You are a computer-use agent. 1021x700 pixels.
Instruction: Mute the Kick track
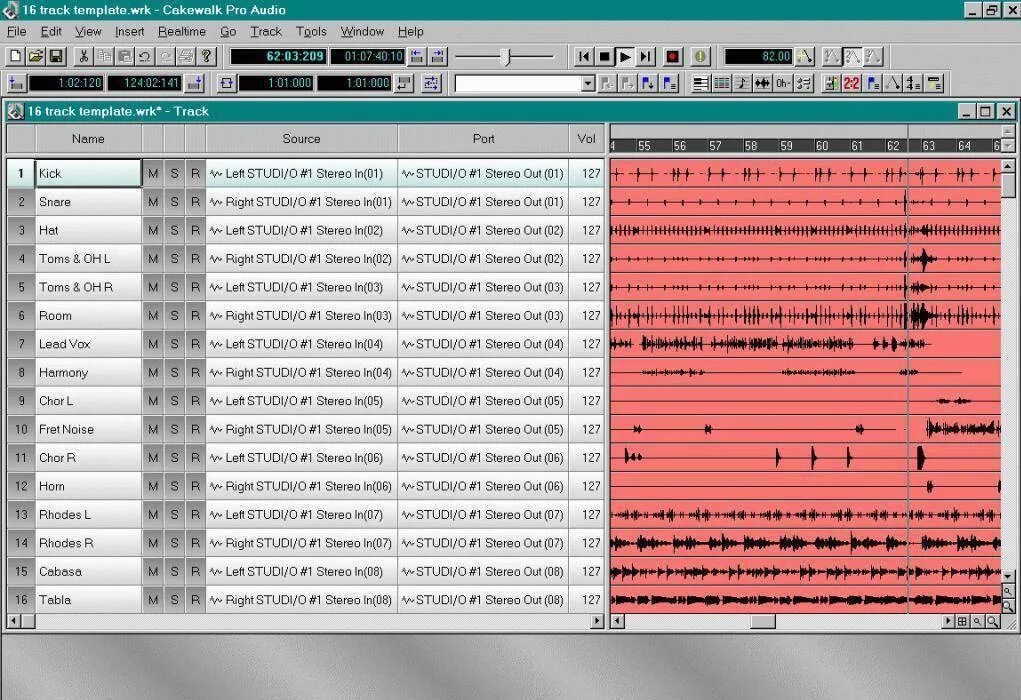153,173
